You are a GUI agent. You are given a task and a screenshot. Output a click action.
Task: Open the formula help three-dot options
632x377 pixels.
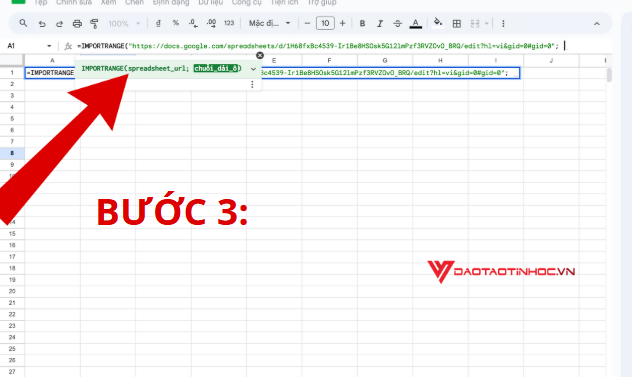pos(252,84)
